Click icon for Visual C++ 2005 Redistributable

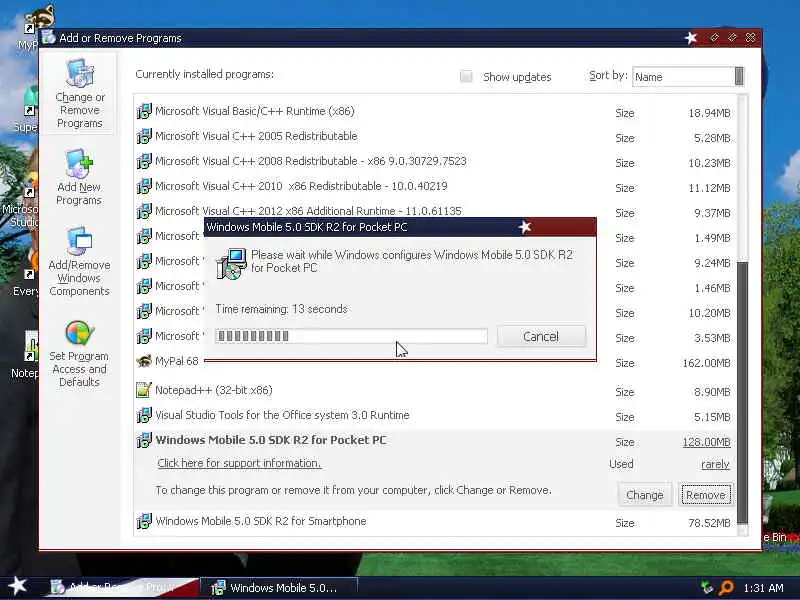coord(144,136)
